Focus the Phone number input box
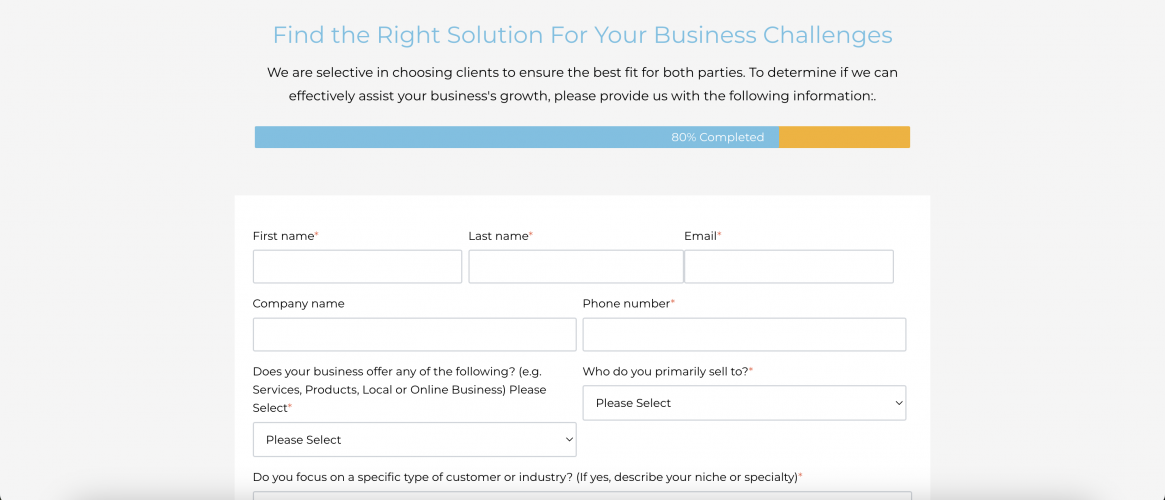The width and height of the screenshot is (1165, 500). click(x=744, y=334)
